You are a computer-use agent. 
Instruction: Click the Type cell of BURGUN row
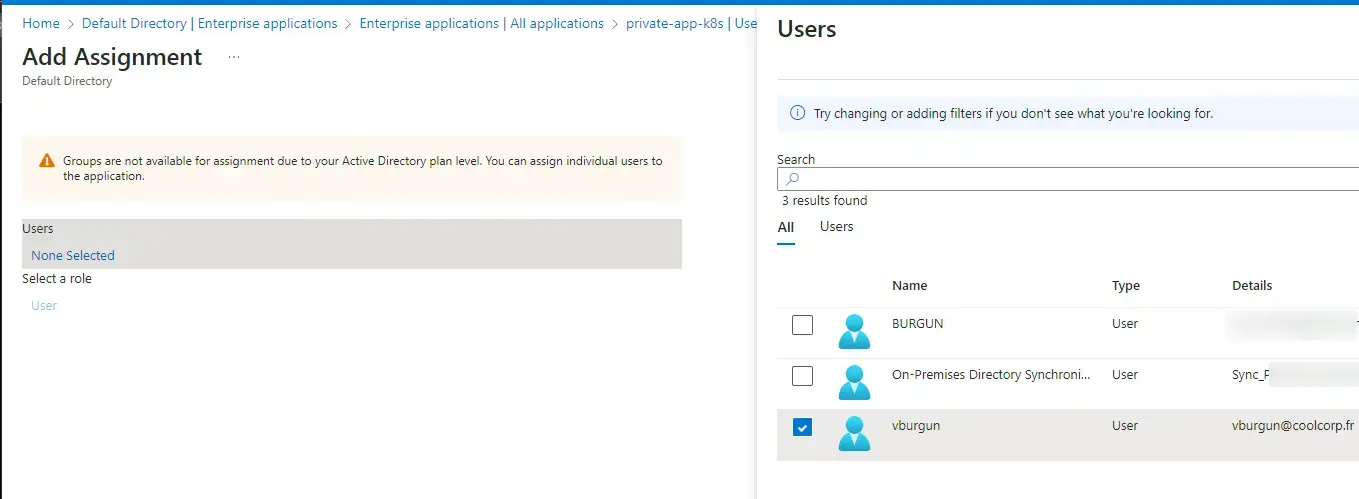tap(1125, 324)
